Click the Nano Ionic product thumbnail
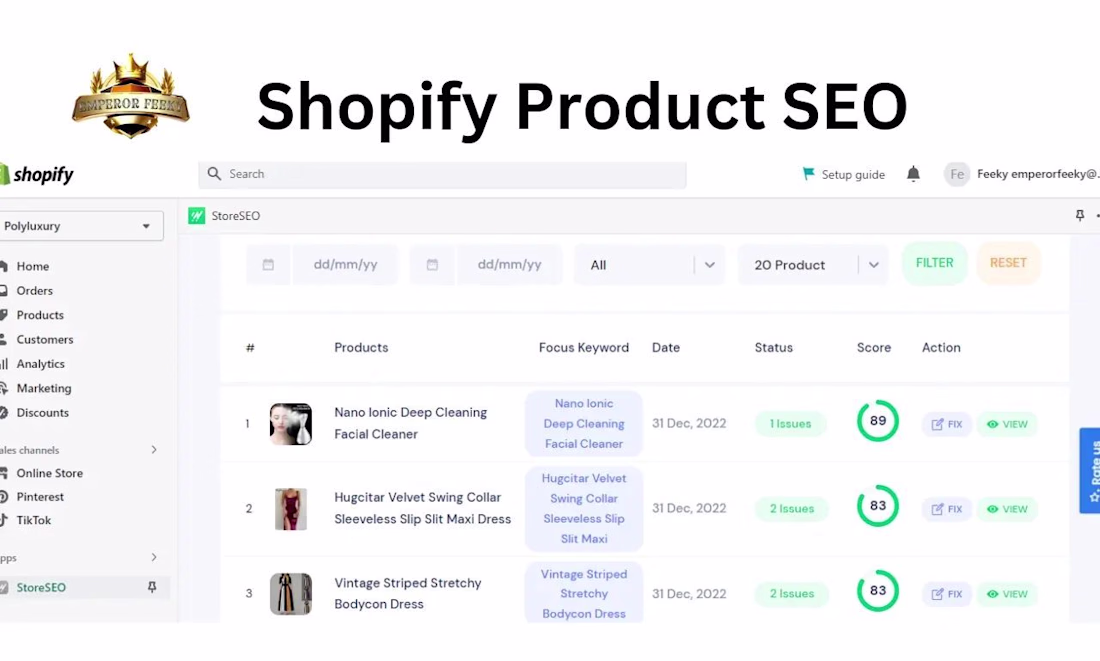 pos(290,424)
